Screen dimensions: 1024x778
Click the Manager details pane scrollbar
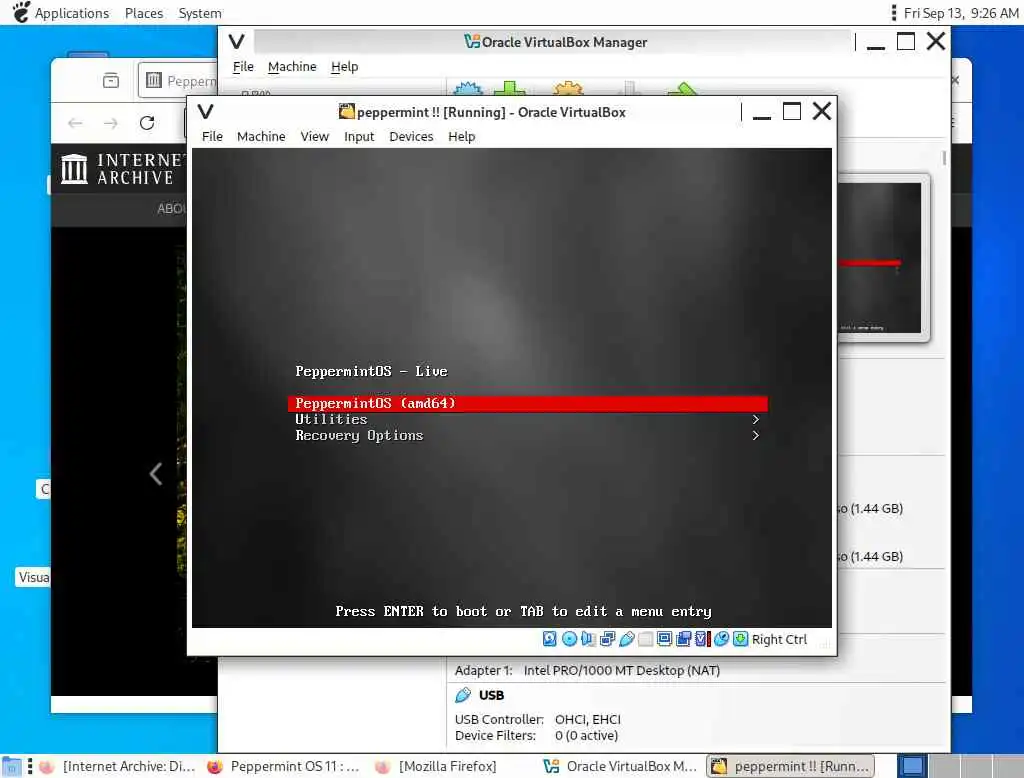tap(944, 159)
